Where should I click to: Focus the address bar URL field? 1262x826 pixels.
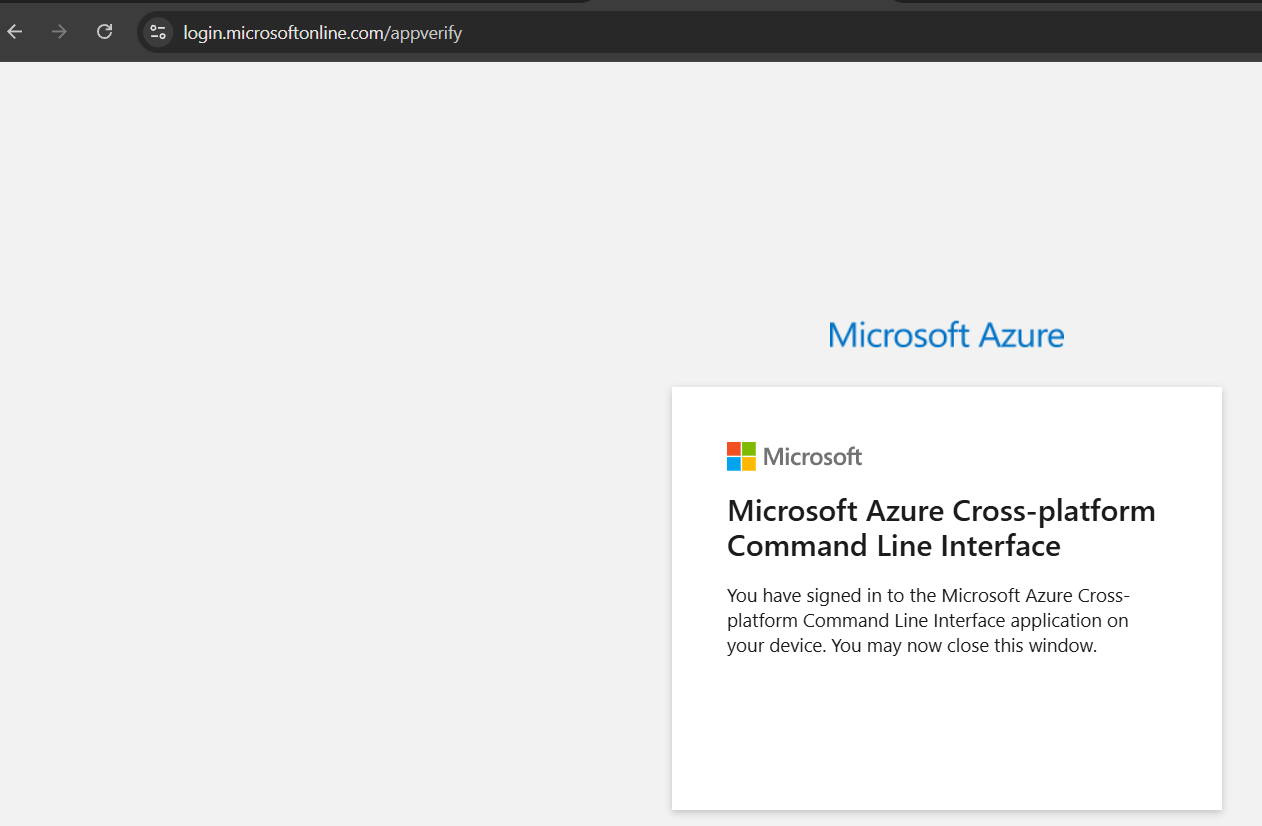coord(700,33)
